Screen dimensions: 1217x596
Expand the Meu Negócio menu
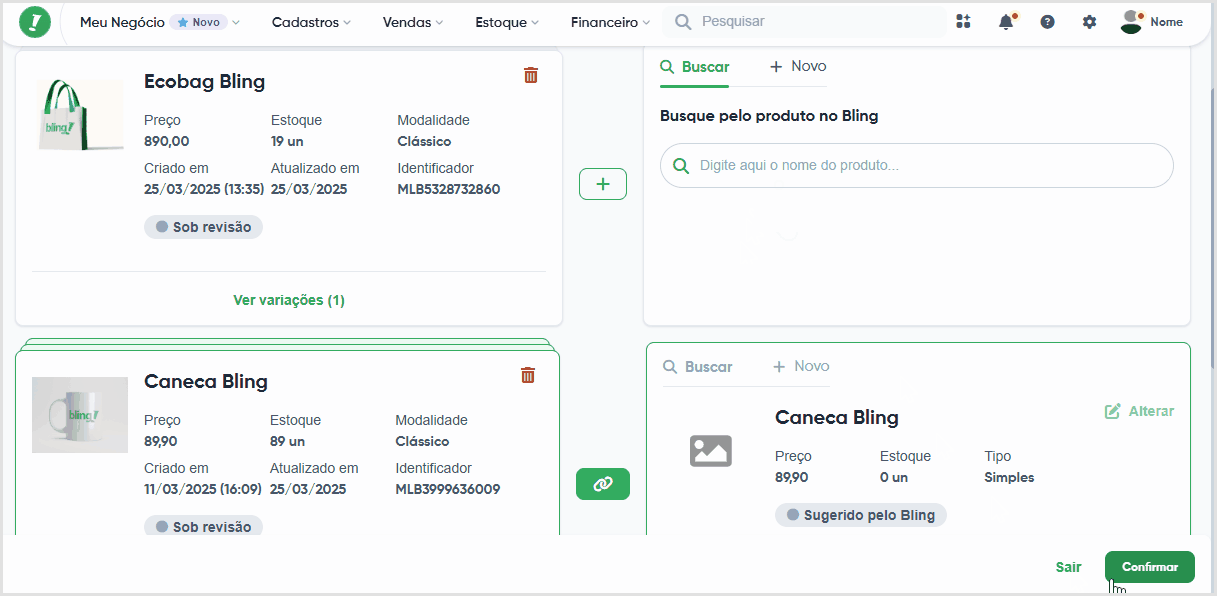[x=160, y=22]
